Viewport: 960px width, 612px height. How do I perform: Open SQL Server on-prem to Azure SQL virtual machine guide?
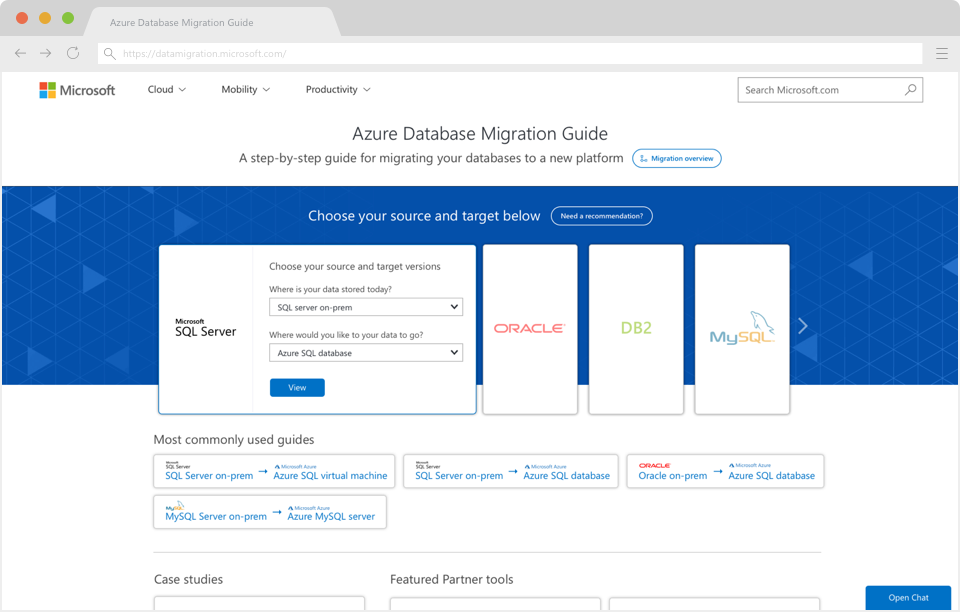tap(274, 471)
